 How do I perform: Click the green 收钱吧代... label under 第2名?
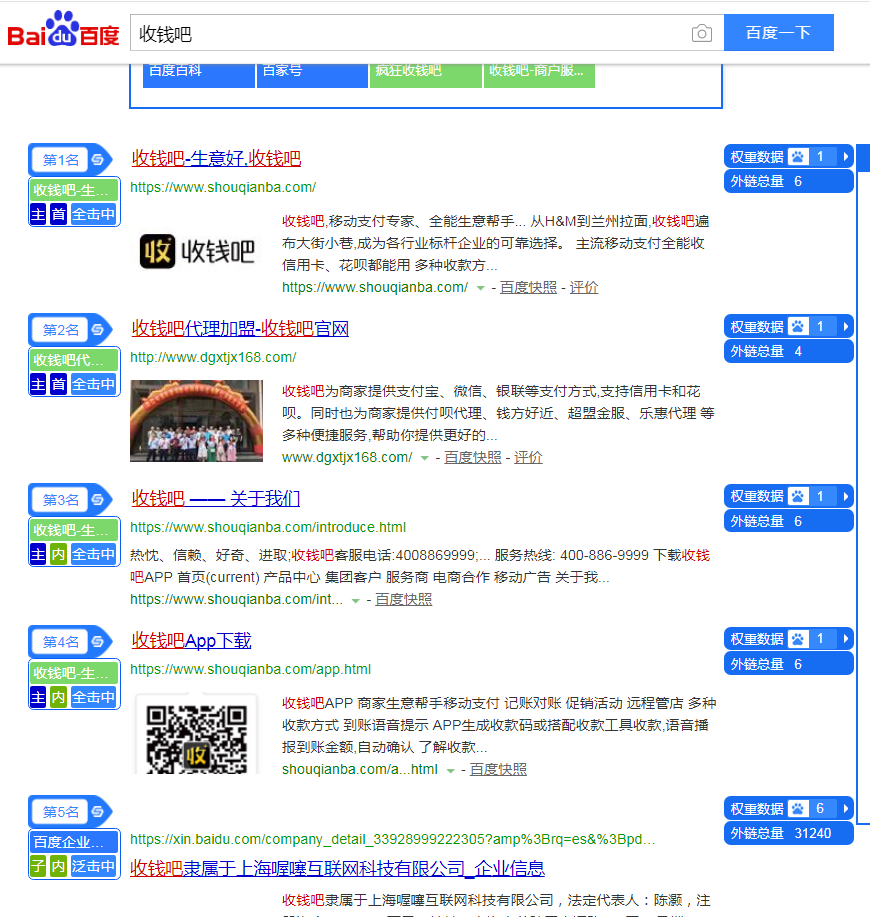(74, 360)
